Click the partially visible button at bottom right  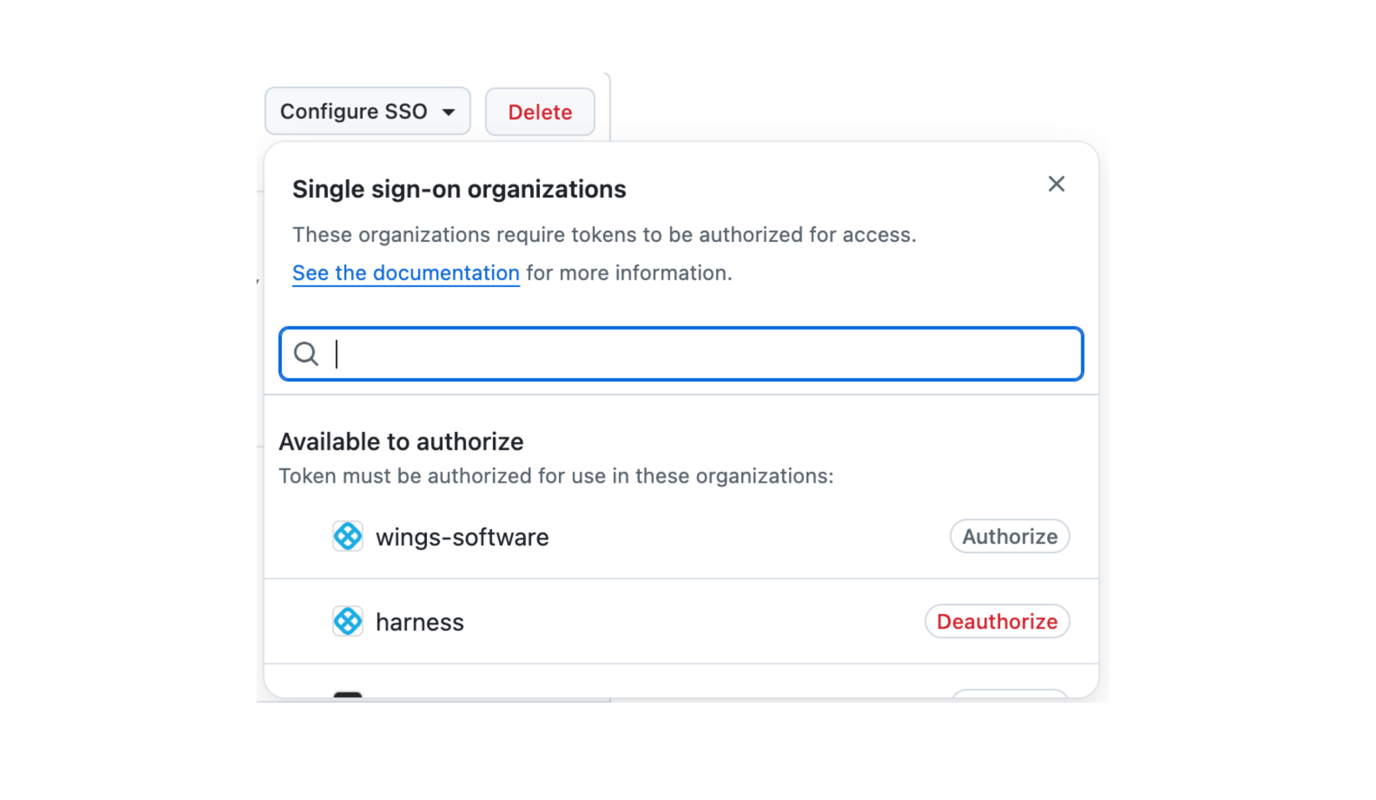click(1010, 698)
